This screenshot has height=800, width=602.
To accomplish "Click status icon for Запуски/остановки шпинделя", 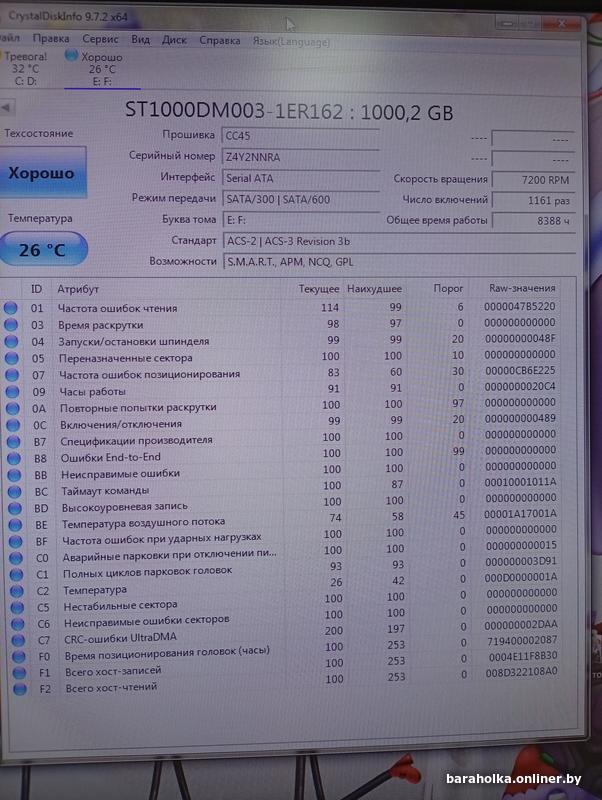I will pos(11,342).
